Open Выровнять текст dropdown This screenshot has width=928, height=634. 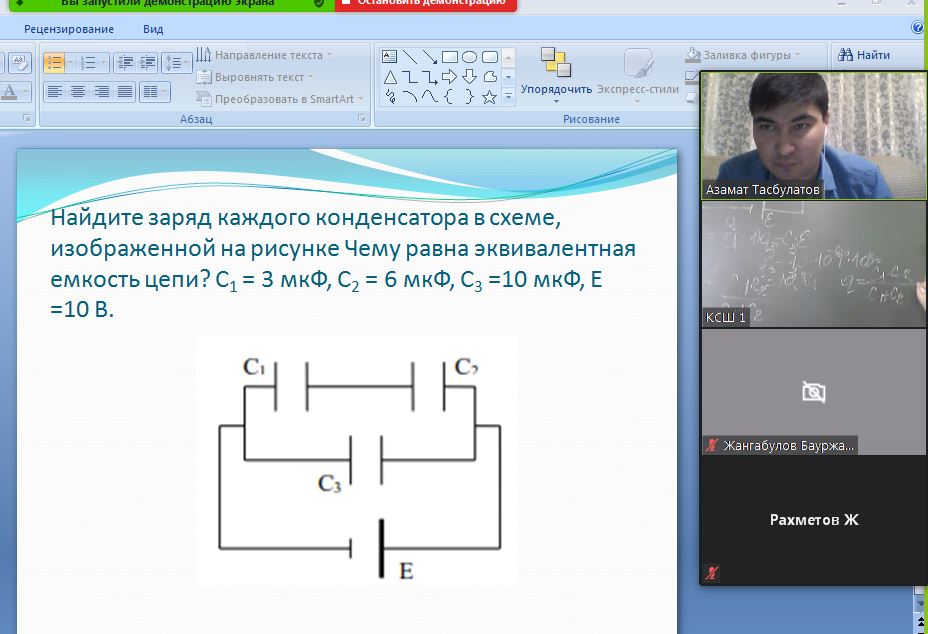pos(254,77)
